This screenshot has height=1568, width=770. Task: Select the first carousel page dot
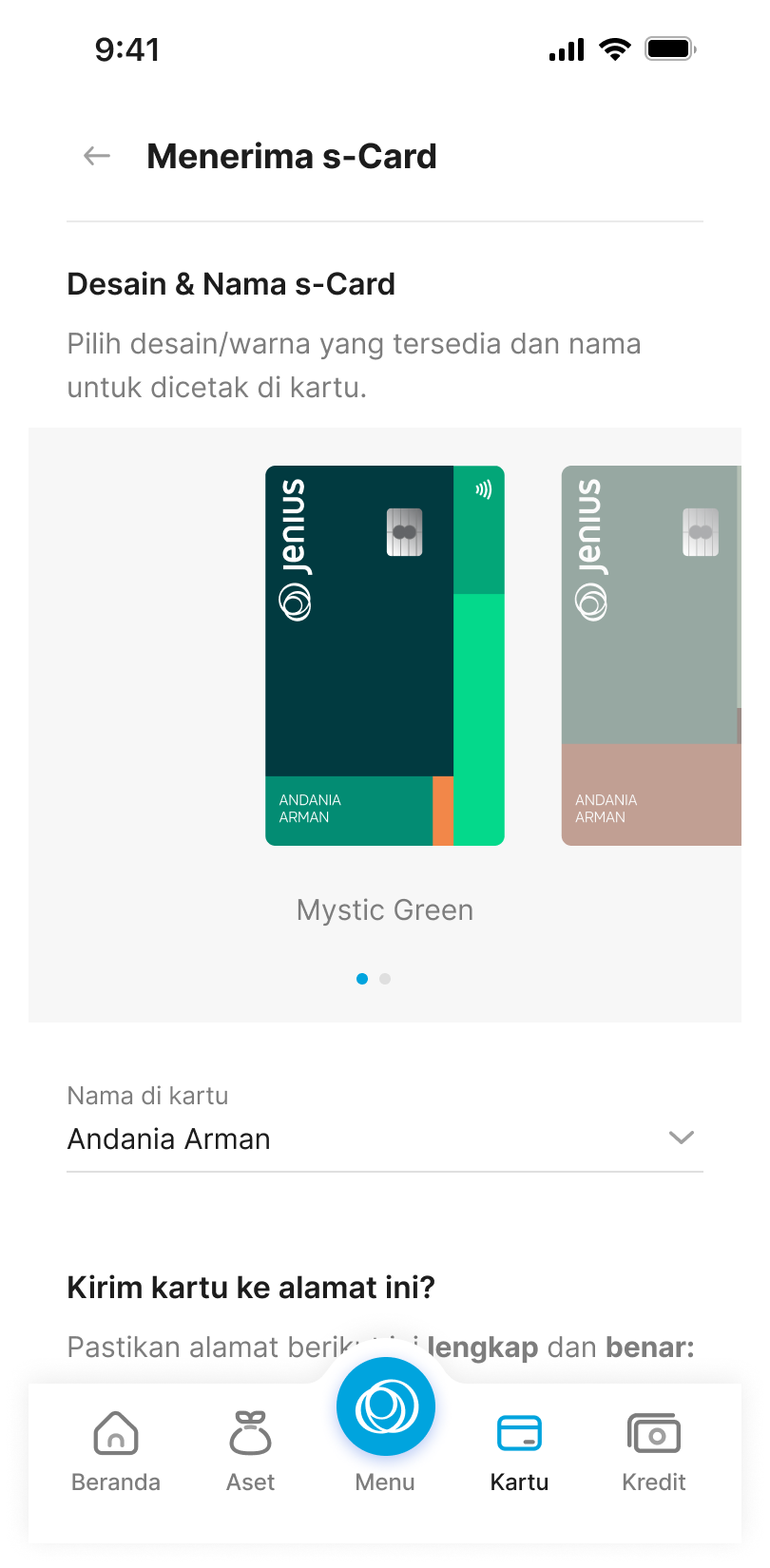362,979
